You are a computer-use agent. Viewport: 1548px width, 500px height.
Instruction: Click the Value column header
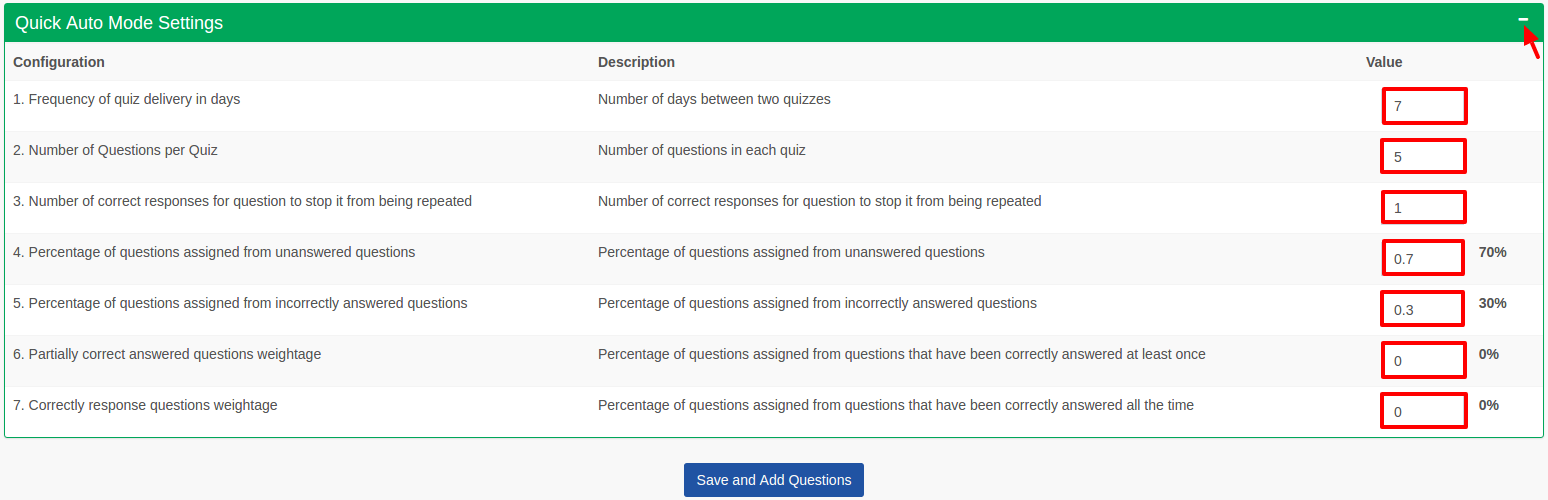click(x=1384, y=62)
